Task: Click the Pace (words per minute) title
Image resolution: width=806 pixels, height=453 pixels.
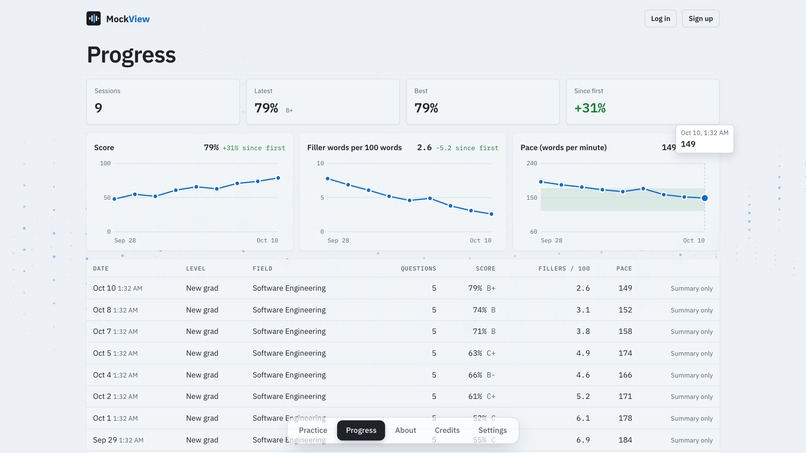Action: pos(563,148)
